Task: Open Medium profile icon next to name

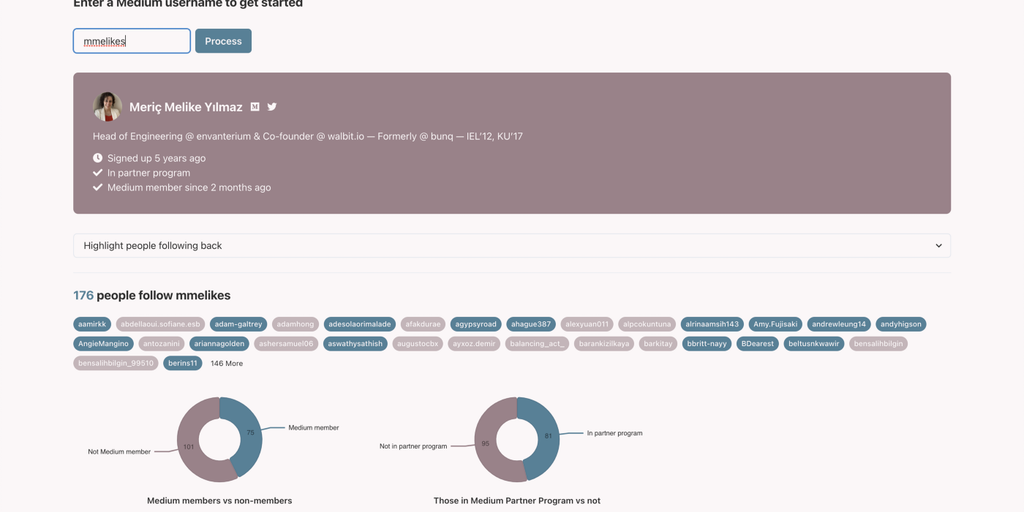Action: (x=255, y=106)
